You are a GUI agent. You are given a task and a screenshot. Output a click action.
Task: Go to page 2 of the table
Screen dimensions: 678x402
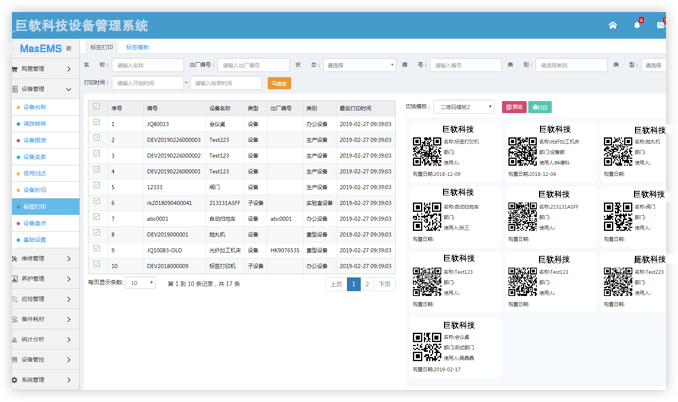click(x=367, y=284)
